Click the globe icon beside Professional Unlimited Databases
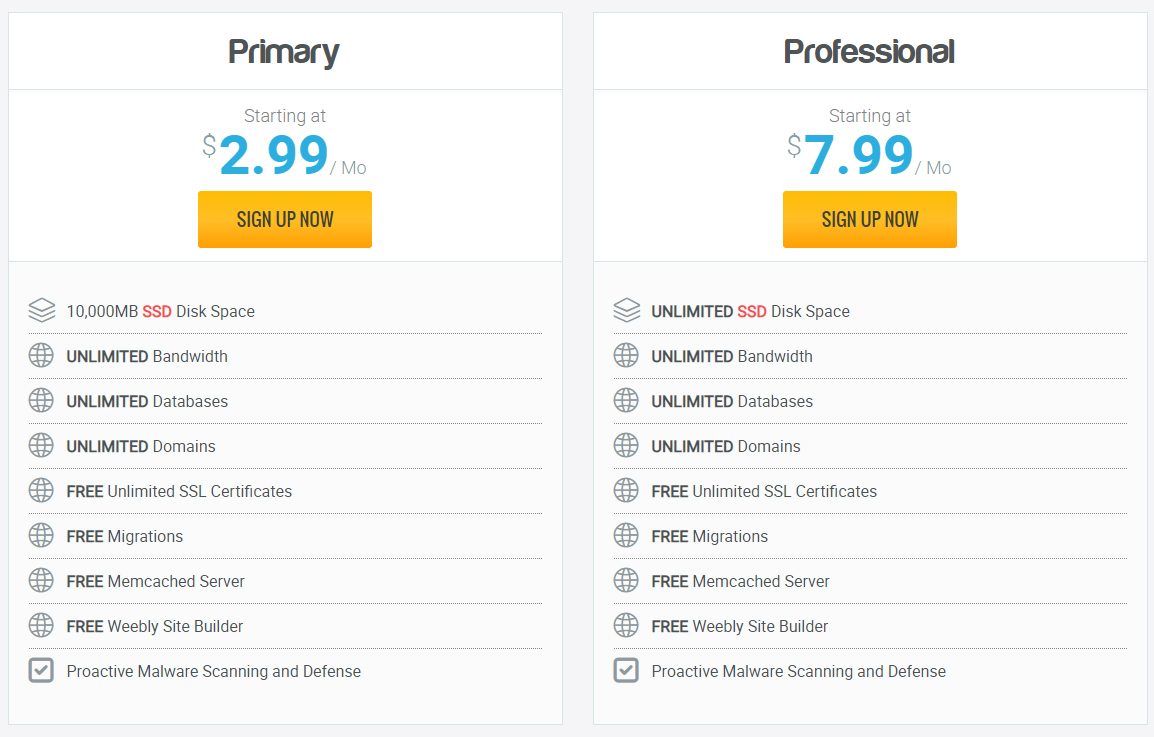The height and width of the screenshot is (737, 1154). (x=626, y=401)
